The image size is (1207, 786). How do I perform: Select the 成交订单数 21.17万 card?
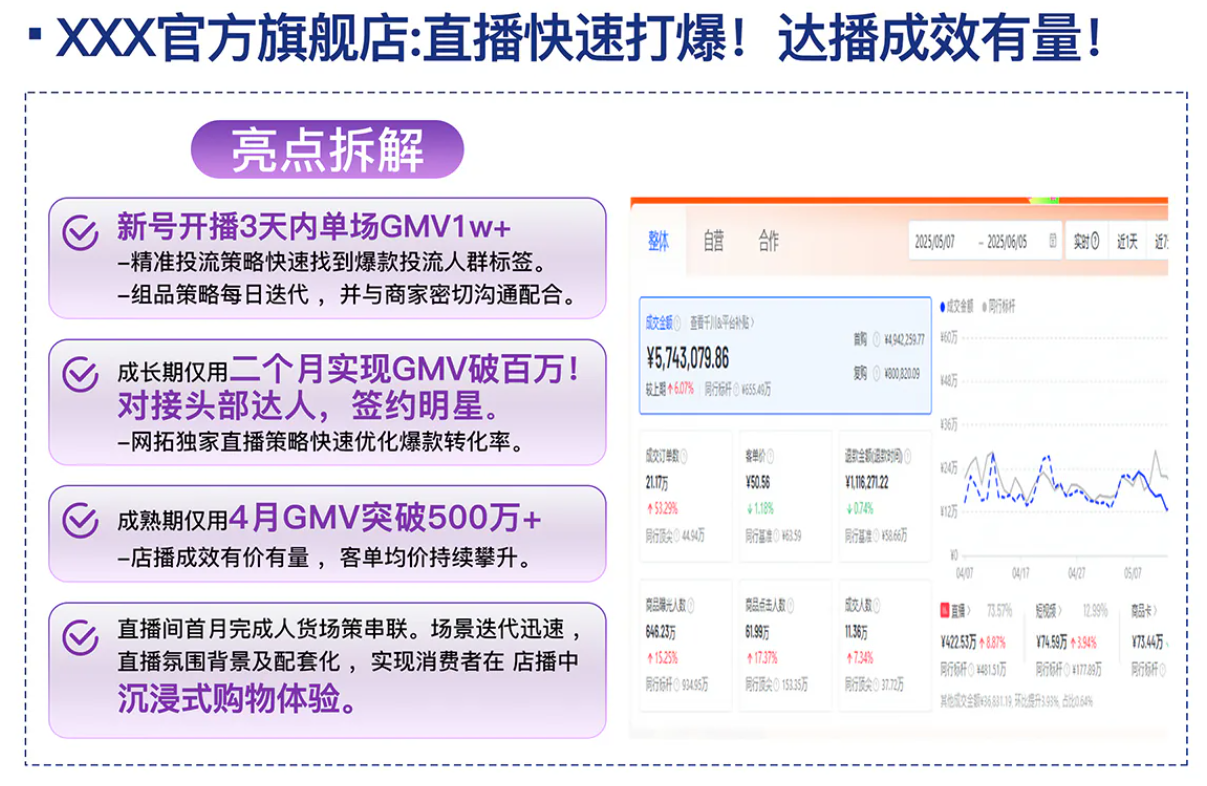pos(685,497)
